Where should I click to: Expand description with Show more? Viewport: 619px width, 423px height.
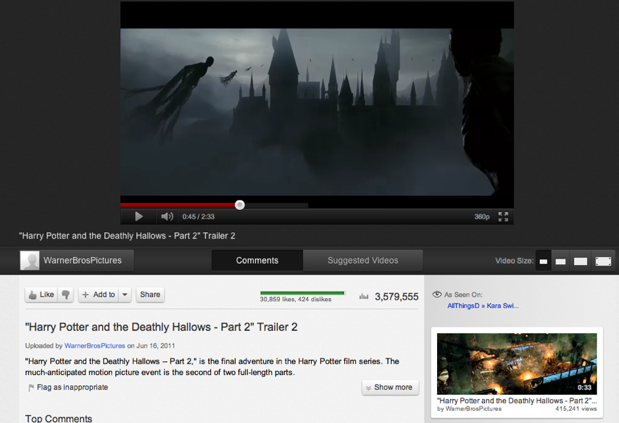coord(390,387)
